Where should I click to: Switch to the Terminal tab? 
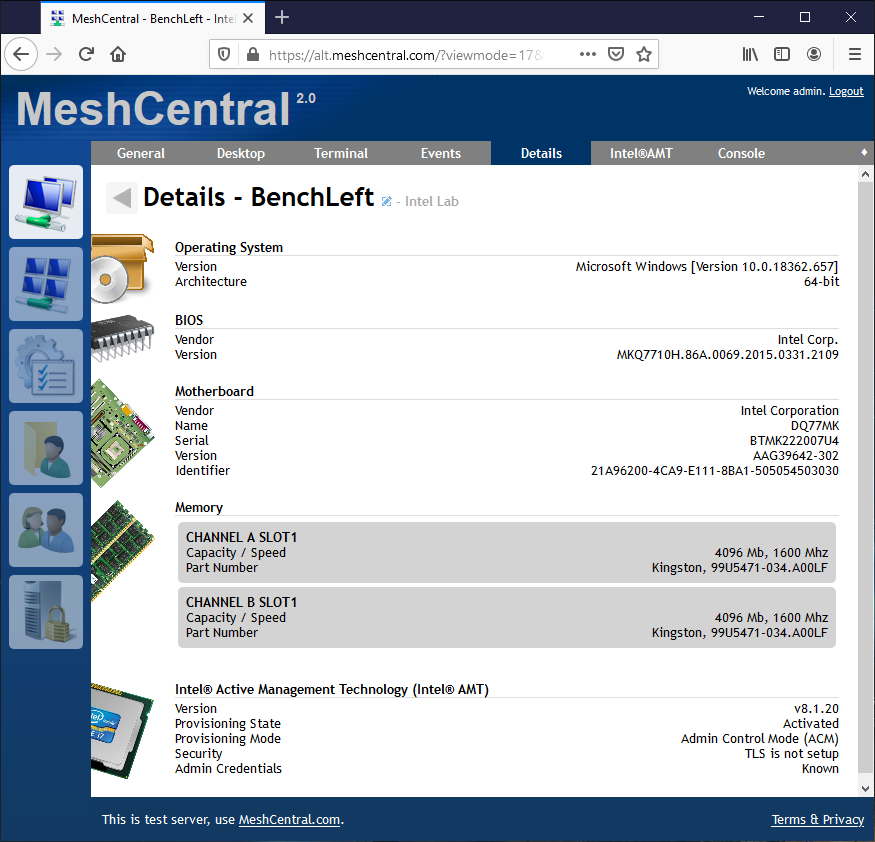coord(340,153)
